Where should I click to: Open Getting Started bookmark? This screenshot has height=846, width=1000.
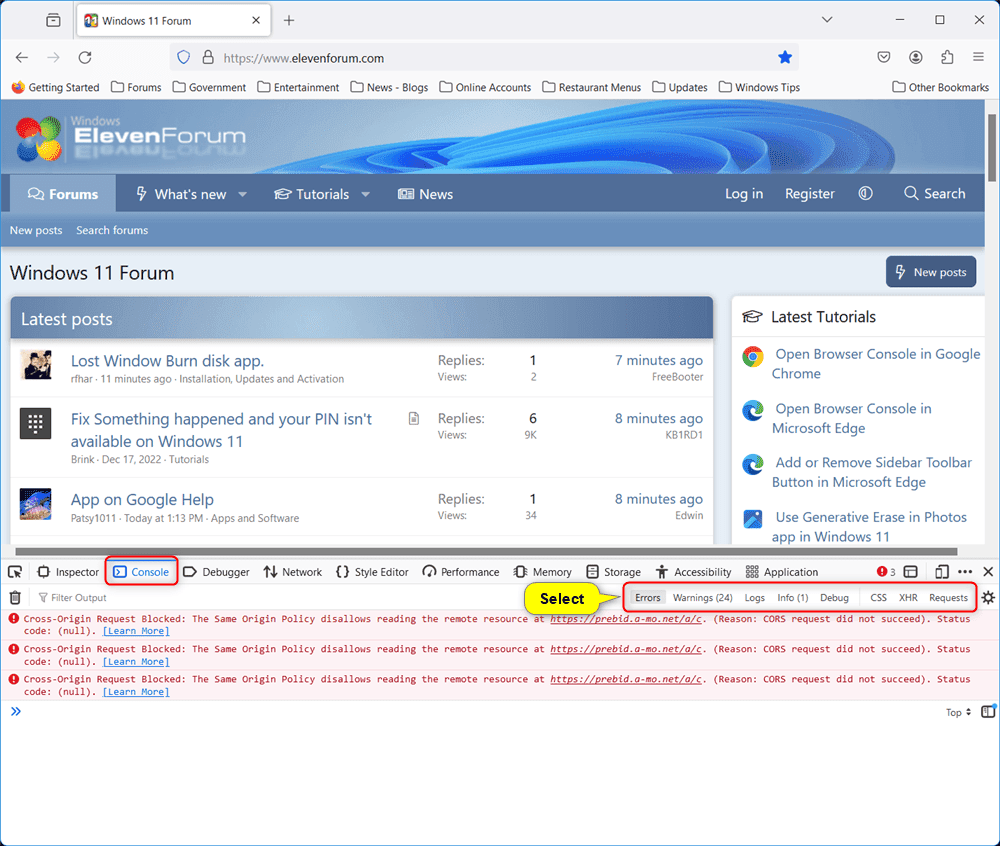pos(55,87)
